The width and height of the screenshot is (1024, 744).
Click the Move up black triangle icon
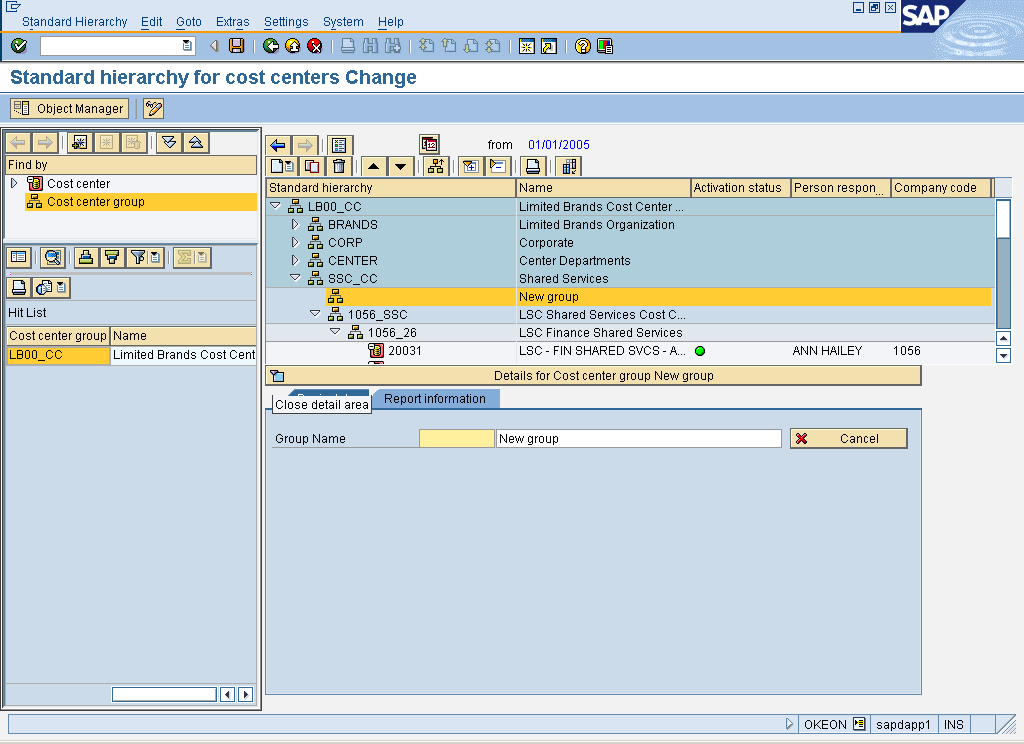pyautogui.click(x=374, y=167)
